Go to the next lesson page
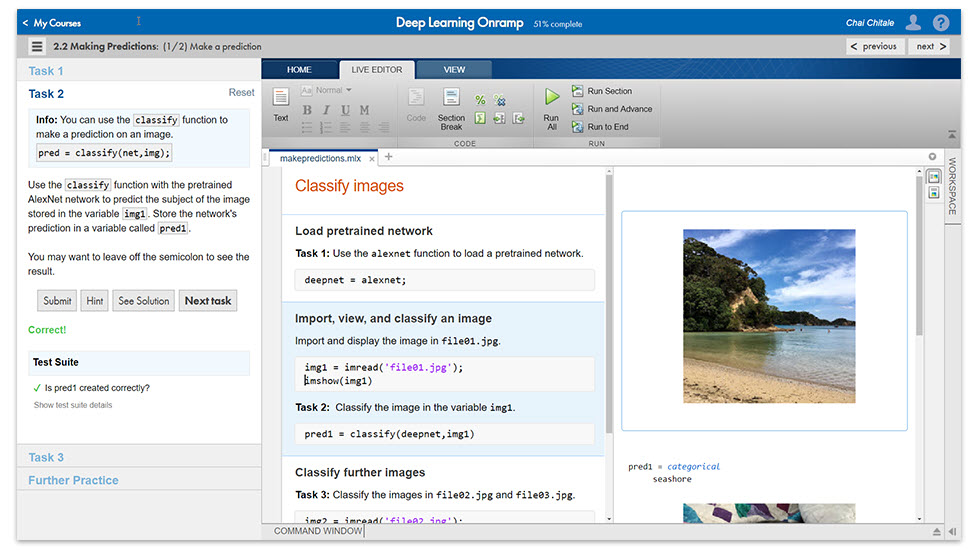 point(930,46)
